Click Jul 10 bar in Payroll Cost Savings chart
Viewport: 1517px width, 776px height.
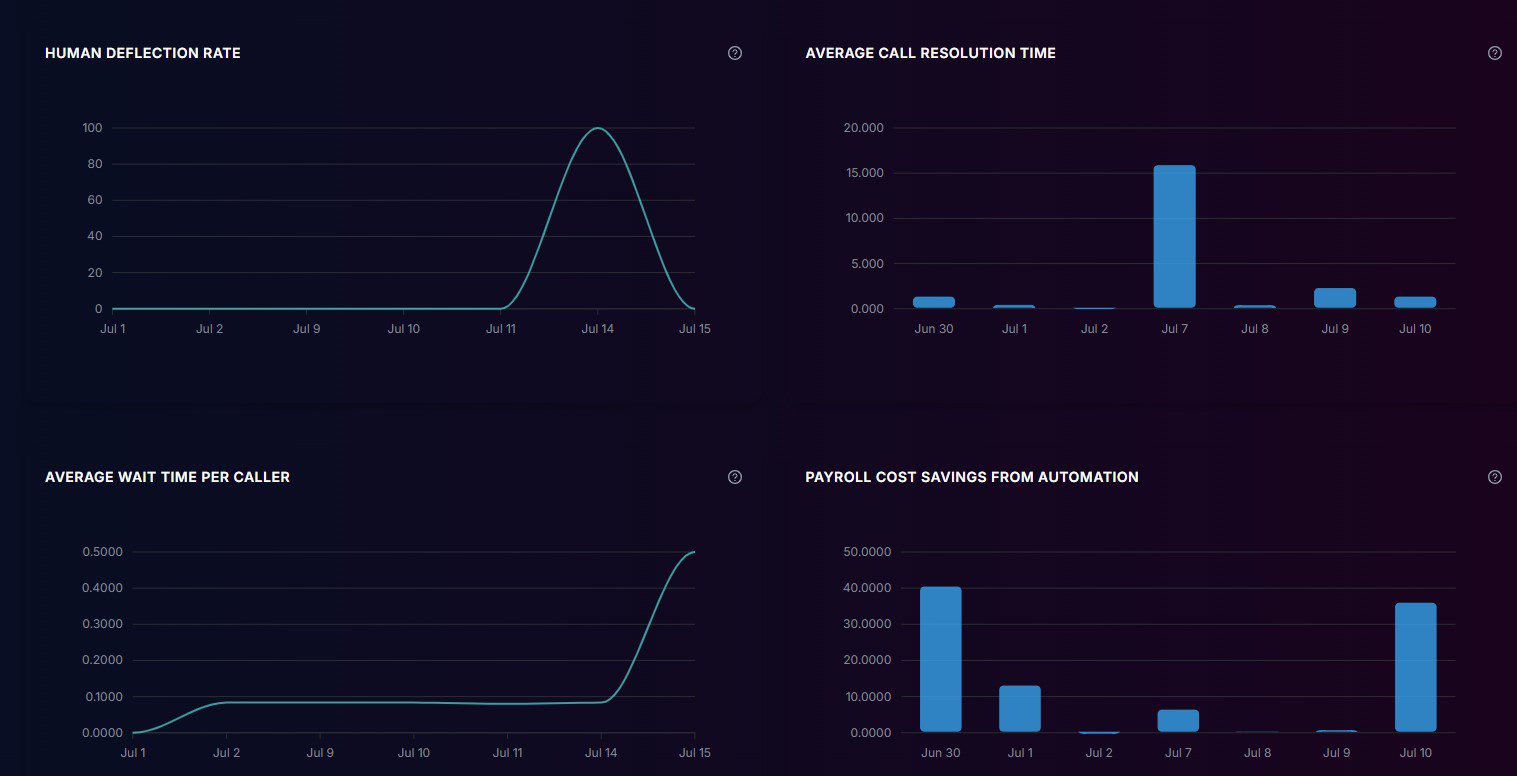tap(1415, 667)
